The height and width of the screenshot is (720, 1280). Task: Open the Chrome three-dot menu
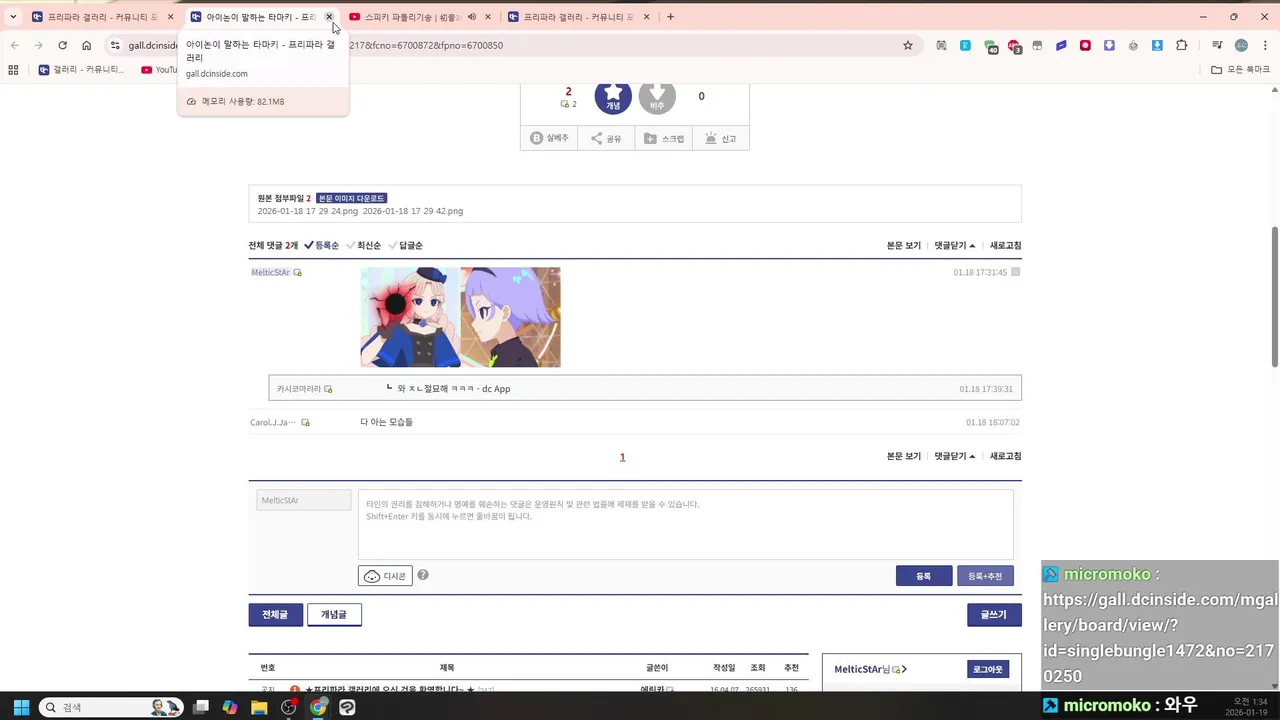coord(1265,45)
